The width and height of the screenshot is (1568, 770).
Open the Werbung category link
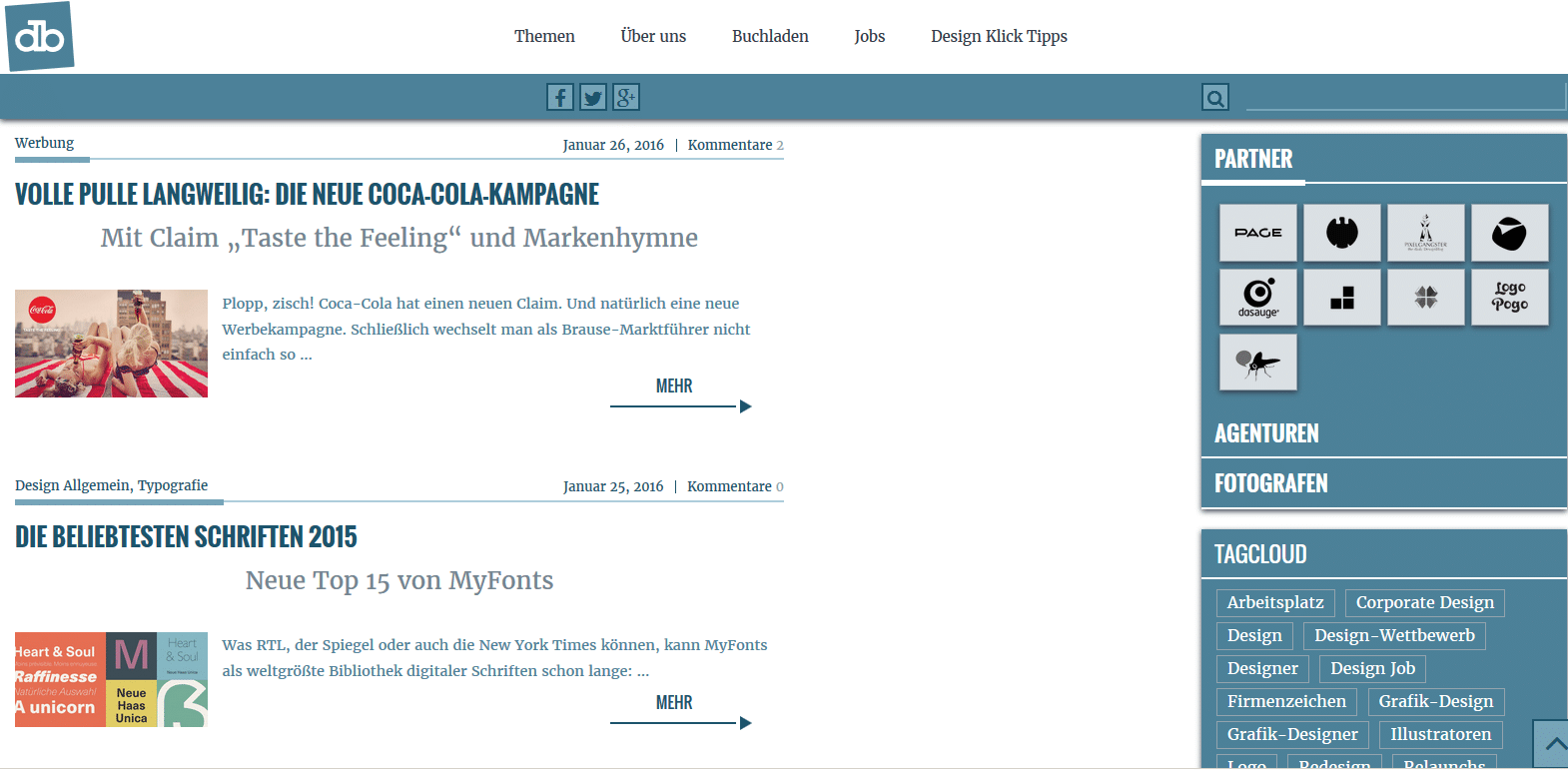[x=44, y=143]
